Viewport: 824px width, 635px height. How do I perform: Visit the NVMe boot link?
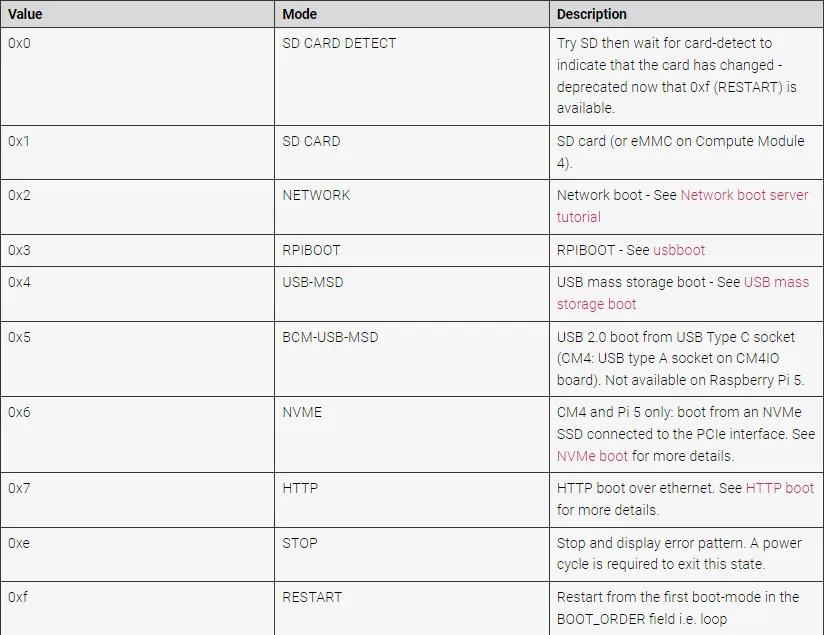pyautogui.click(x=592, y=456)
